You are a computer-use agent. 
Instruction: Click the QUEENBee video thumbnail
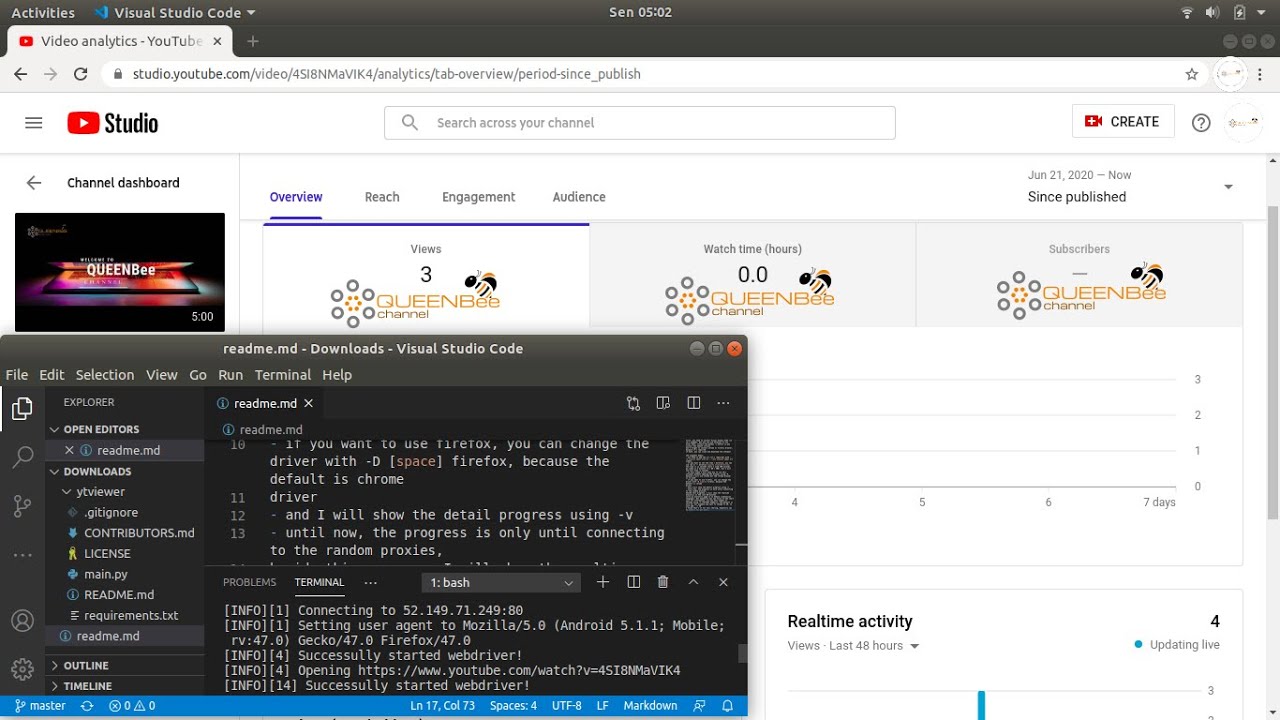[120, 272]
